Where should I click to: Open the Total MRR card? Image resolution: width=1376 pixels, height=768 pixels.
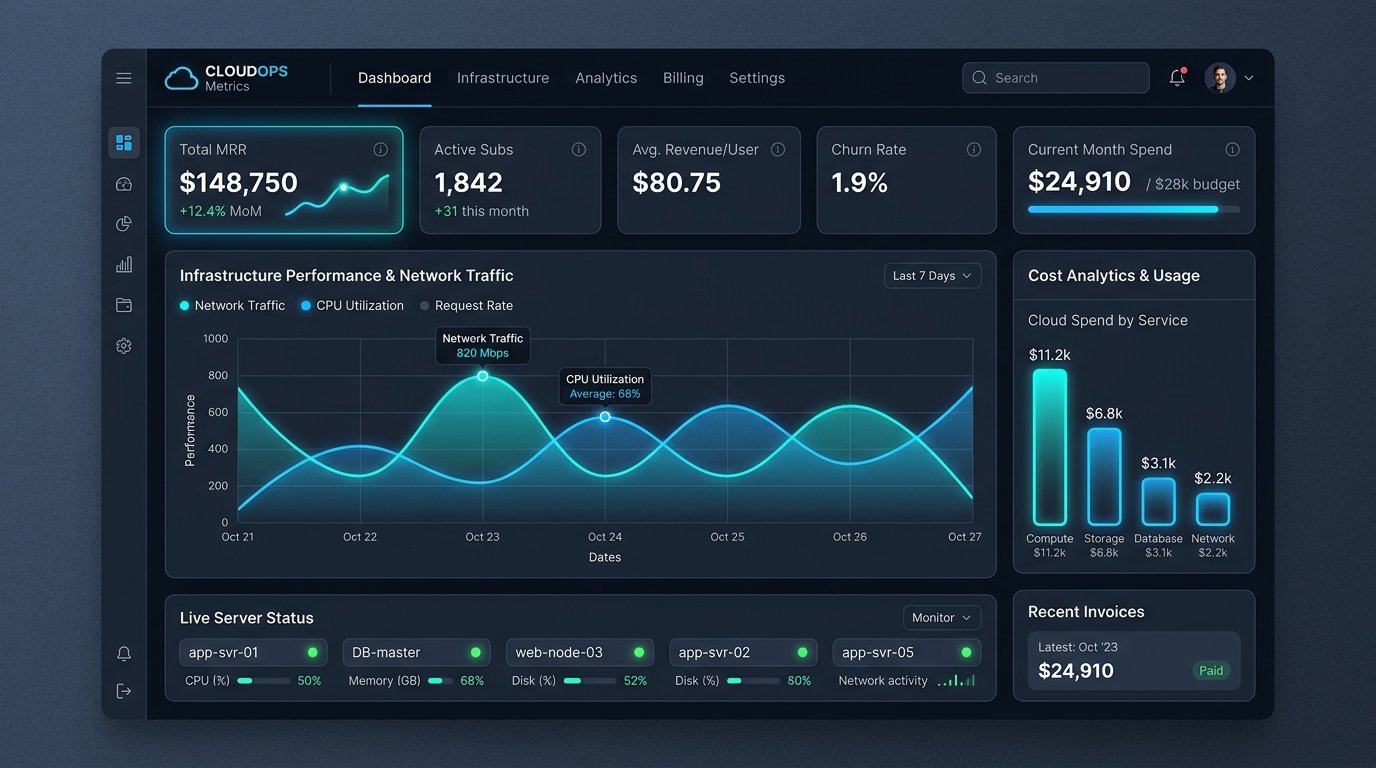284,180
